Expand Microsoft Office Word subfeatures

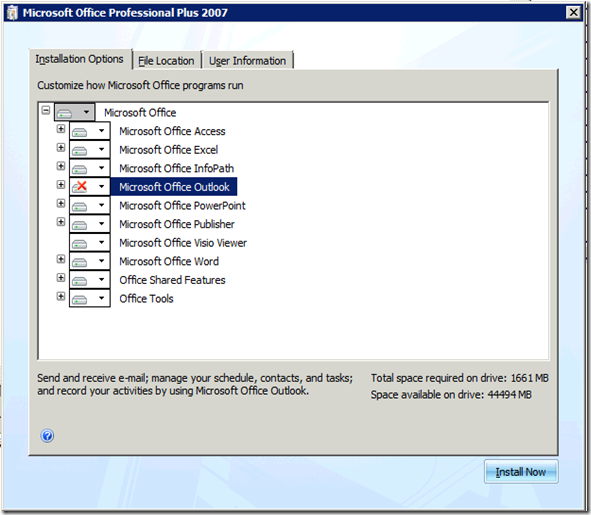point(61,259)
